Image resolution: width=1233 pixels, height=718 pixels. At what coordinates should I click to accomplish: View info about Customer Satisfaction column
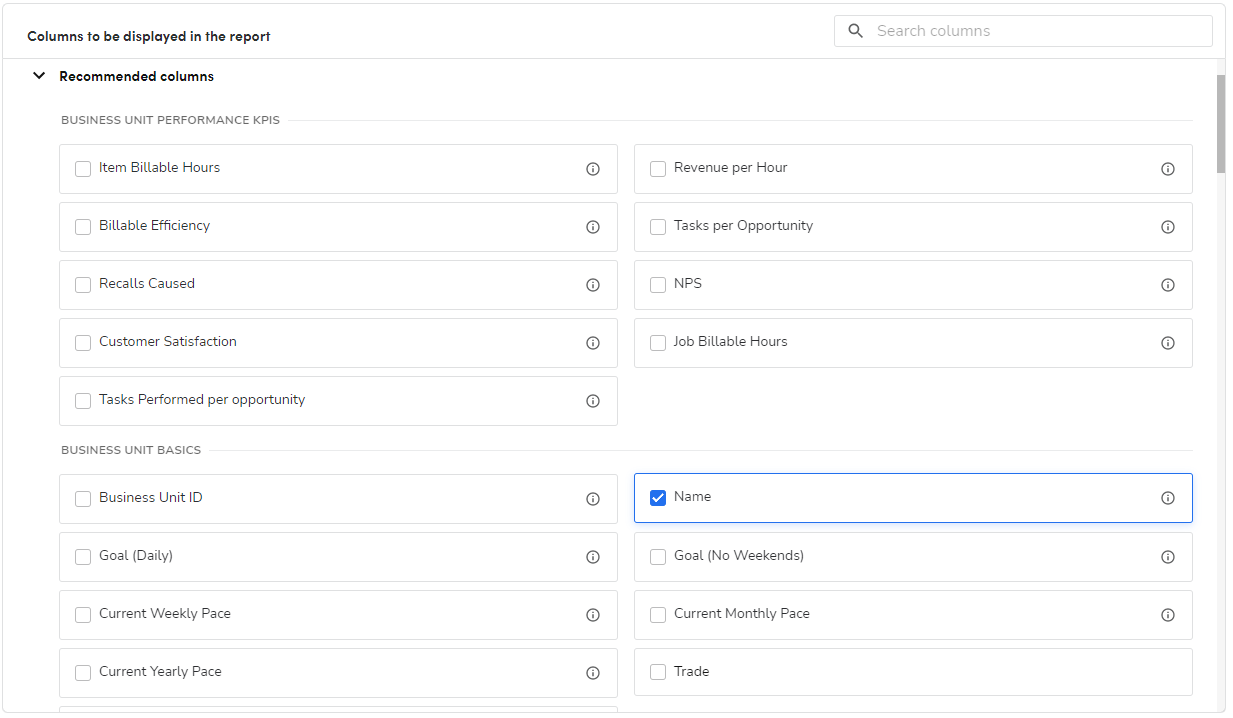click(x=593, y=343)
